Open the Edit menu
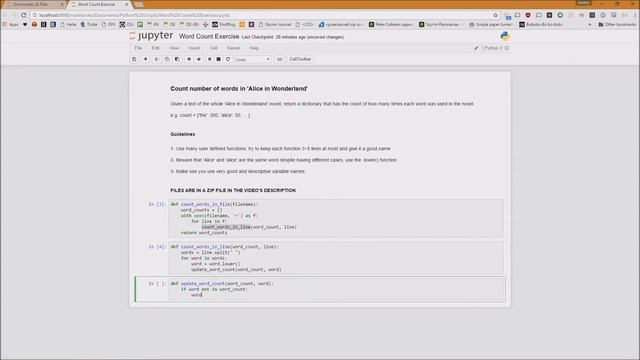This screenshot has height=360, width=640. [x=156, y=48]
